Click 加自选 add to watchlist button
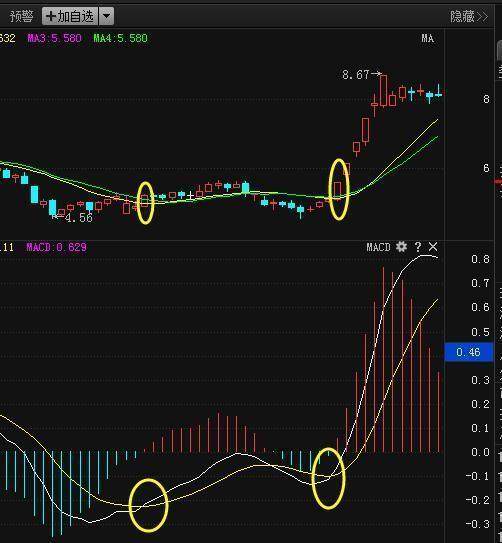The width and height of the screenshot is (502, 543). 70,16
